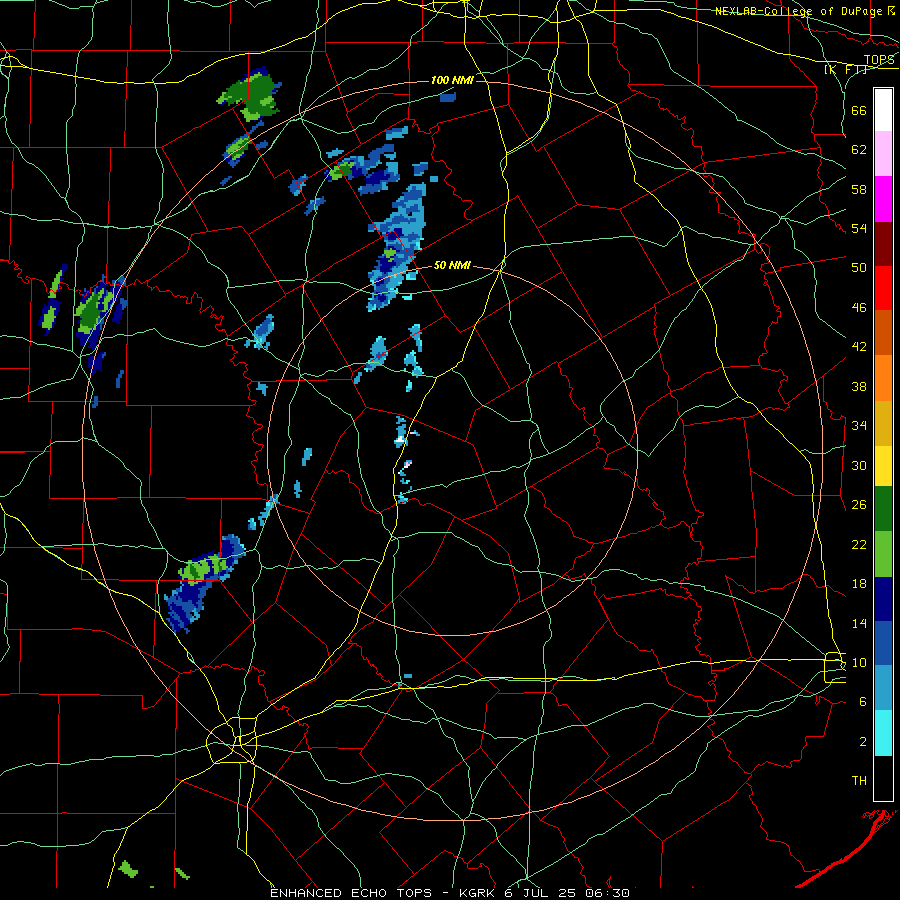Click the 54 legend value label
Image resolution: width=900 pixels, height=900 pixels.
(859, 228)
